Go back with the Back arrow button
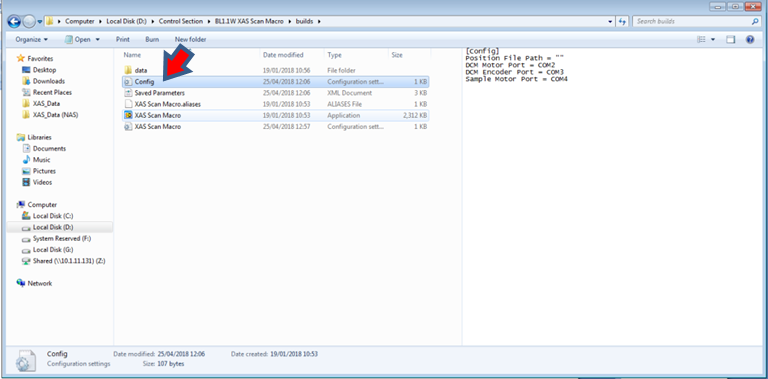Screen dimensions: 768x379 tap(14, 22)
